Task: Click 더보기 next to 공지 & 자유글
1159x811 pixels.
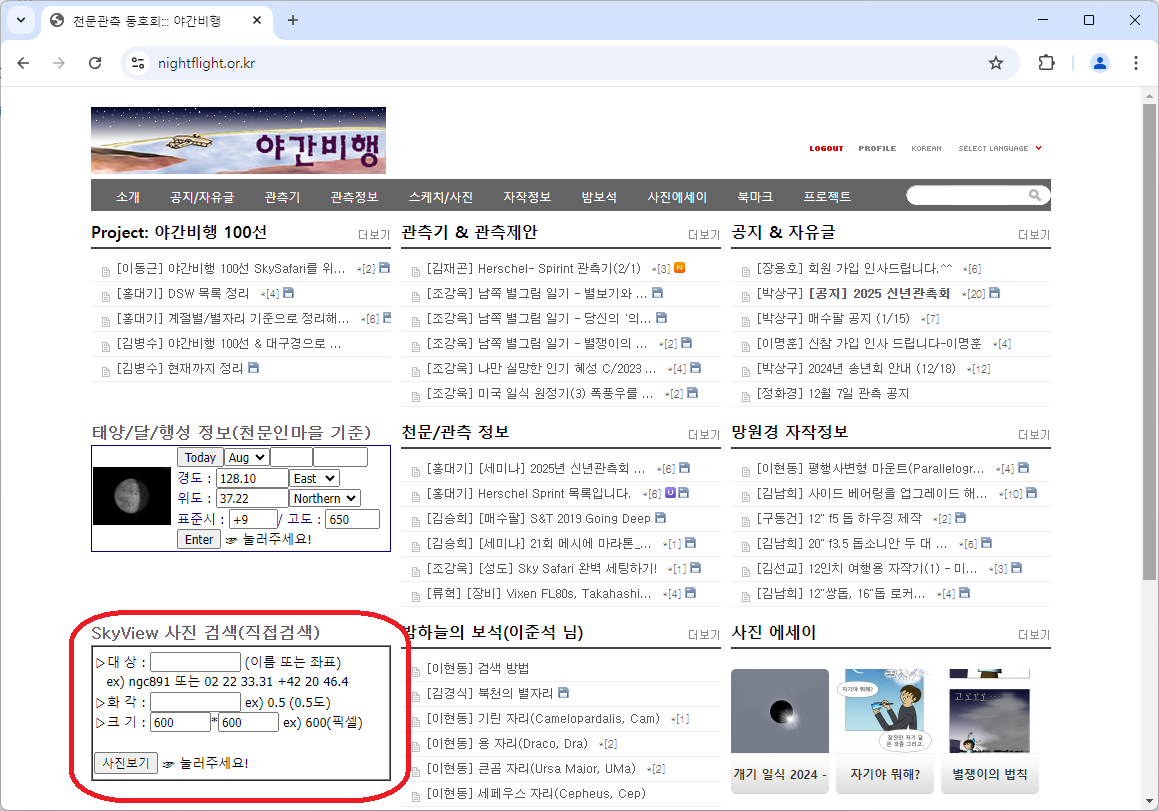Action: [1034, 234]
